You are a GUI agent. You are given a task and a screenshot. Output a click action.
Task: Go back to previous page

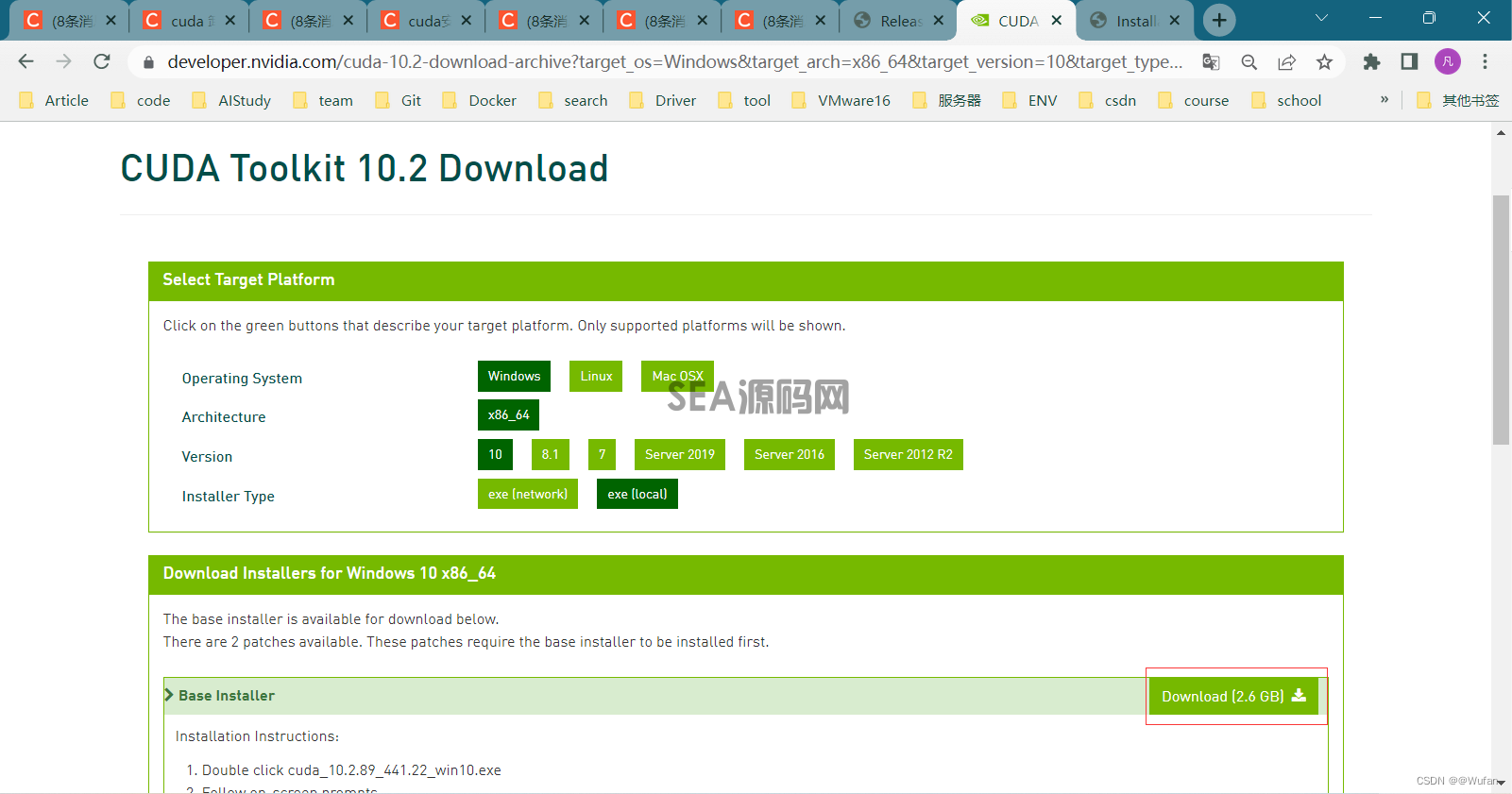[x=26, y=61]
